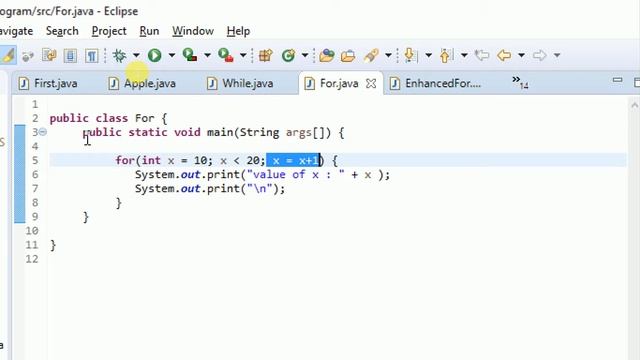
Task: Open the Search menu
Action: coord(62,31)
